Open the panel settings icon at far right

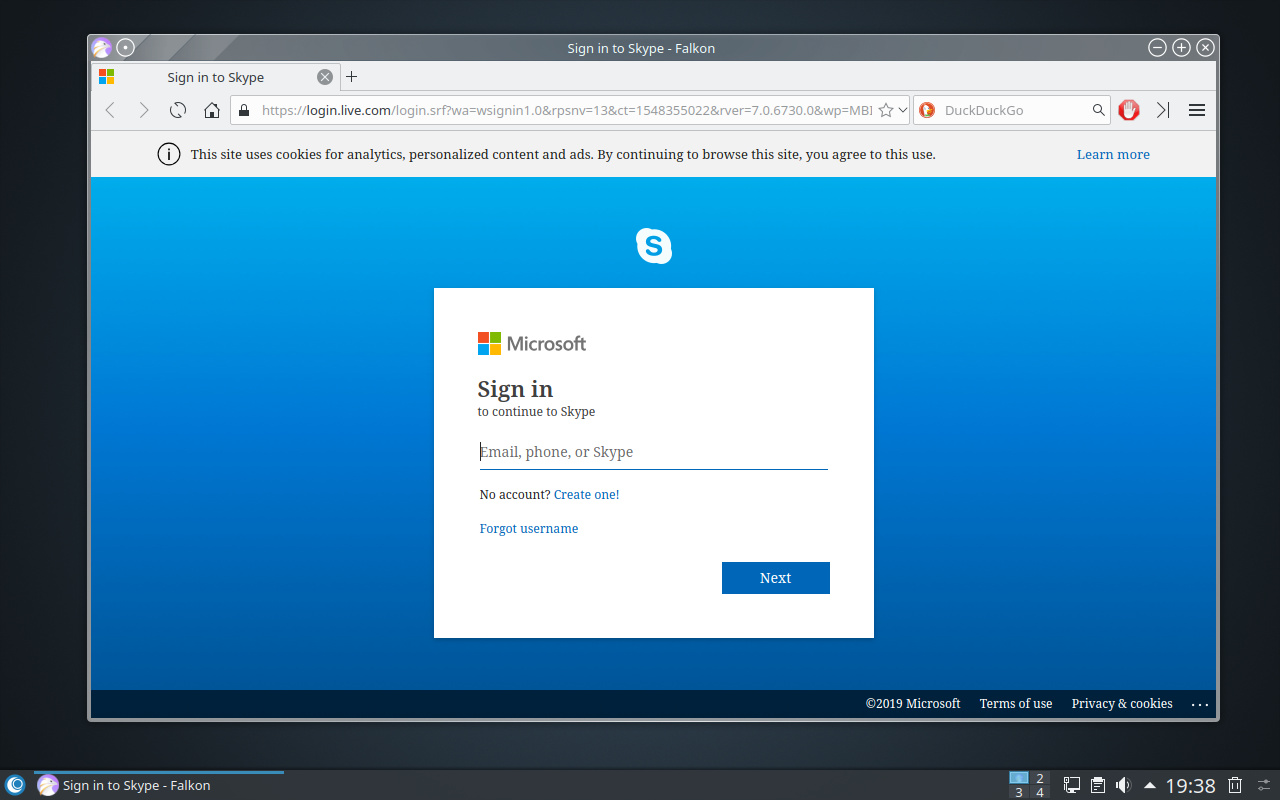tap(1265, 785)
